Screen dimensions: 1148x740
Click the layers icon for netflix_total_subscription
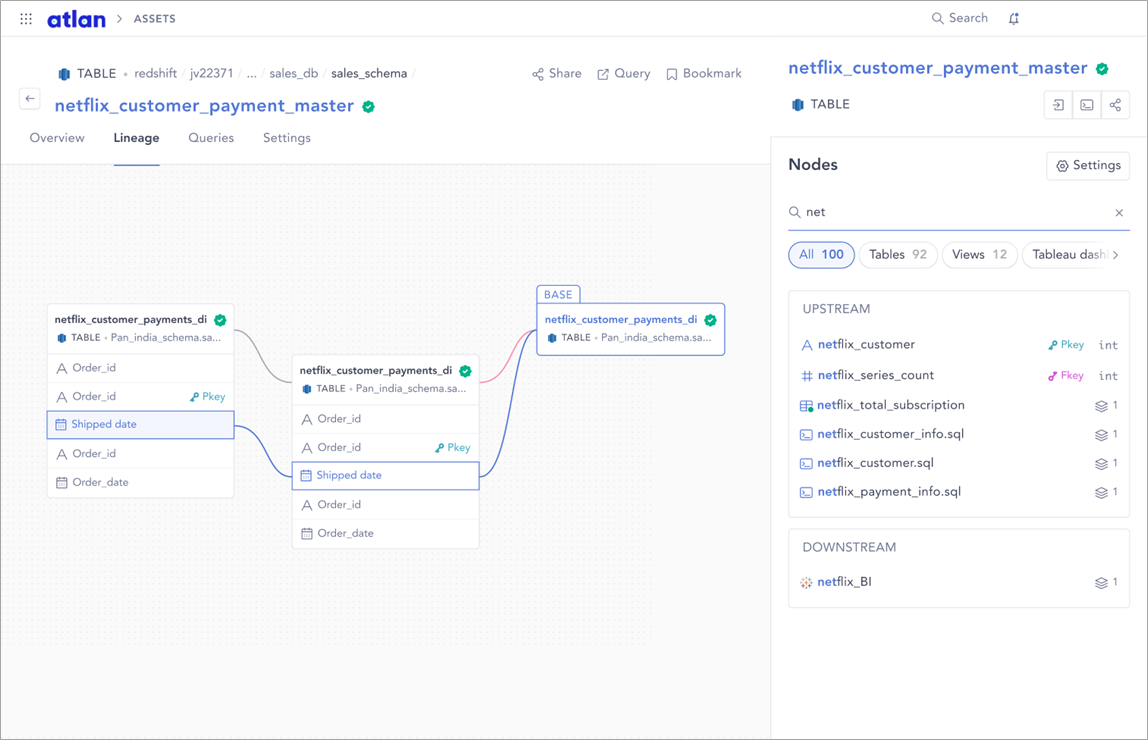[x=1101, y=406]
